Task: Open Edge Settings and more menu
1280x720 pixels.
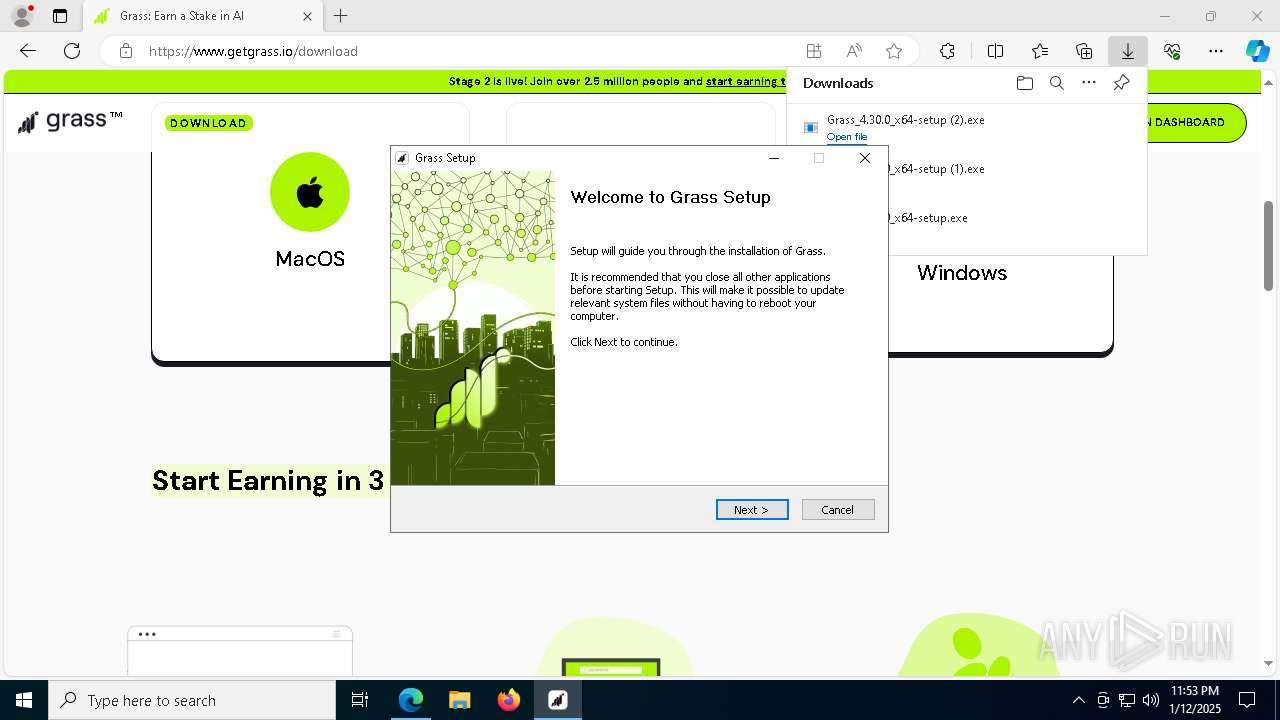Action: tap(1216, 51)
